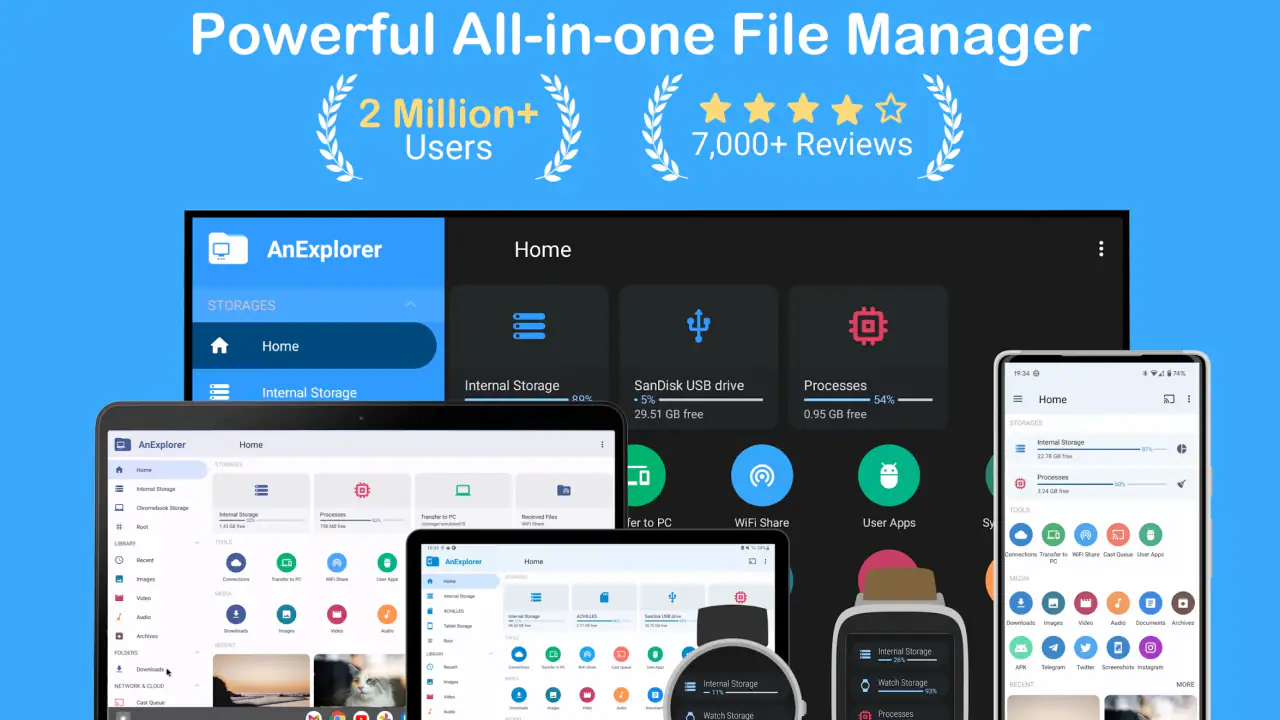The image size is (1280, 720).
Task: Open Internal Storage 11% on the round watch
Action: (730, 686)
